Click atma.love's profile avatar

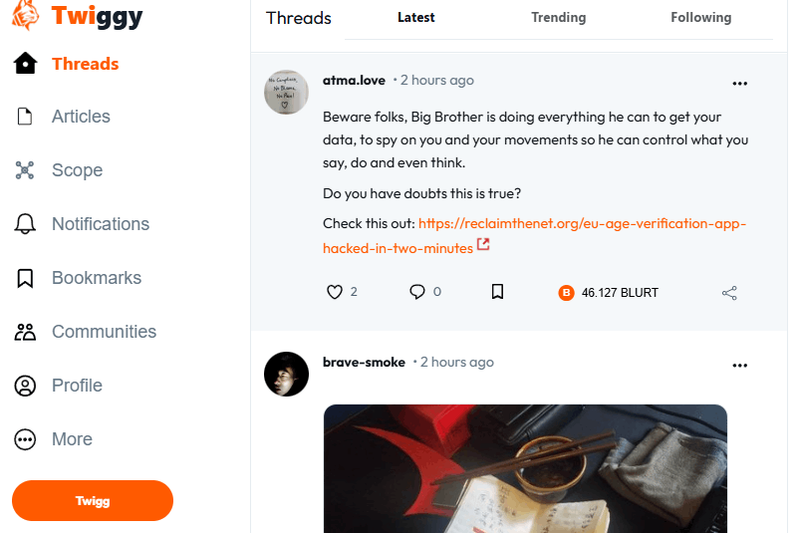click(x=284, y=92)
